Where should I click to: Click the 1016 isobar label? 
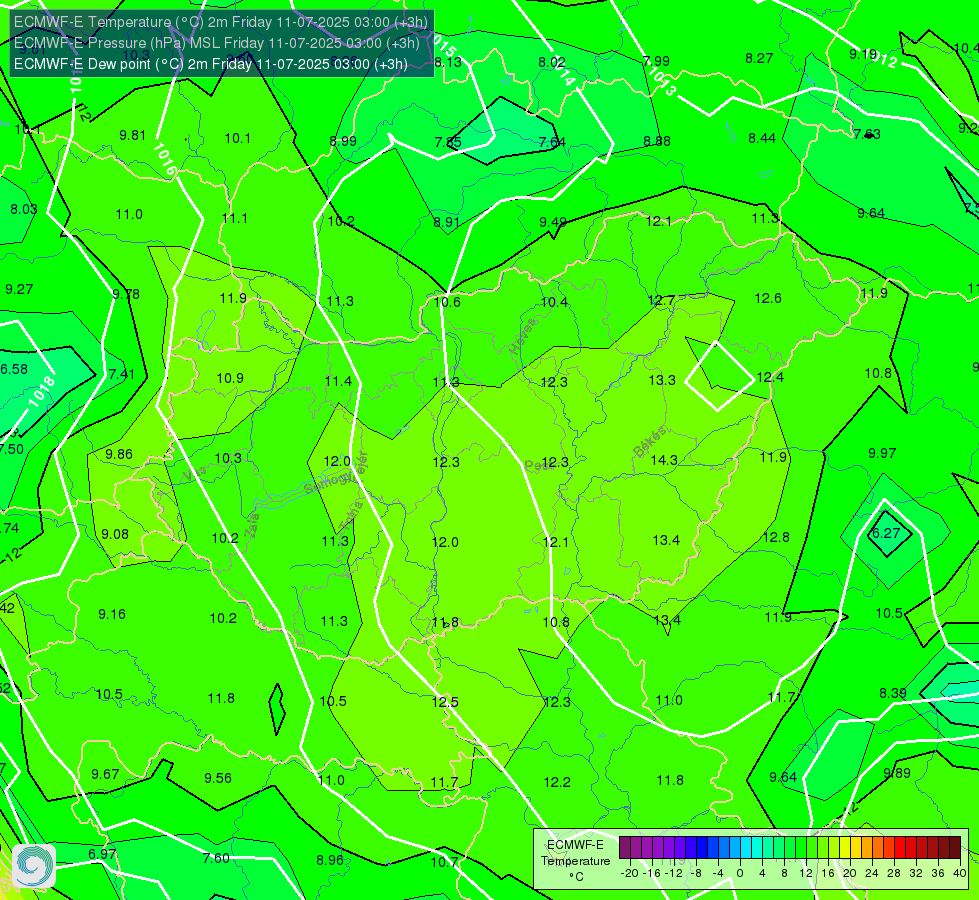164,160
